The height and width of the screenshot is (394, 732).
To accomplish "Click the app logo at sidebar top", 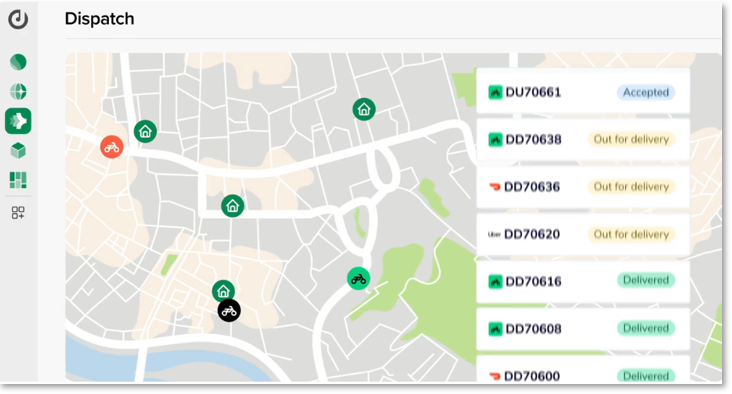I will [x=18, y=19].
